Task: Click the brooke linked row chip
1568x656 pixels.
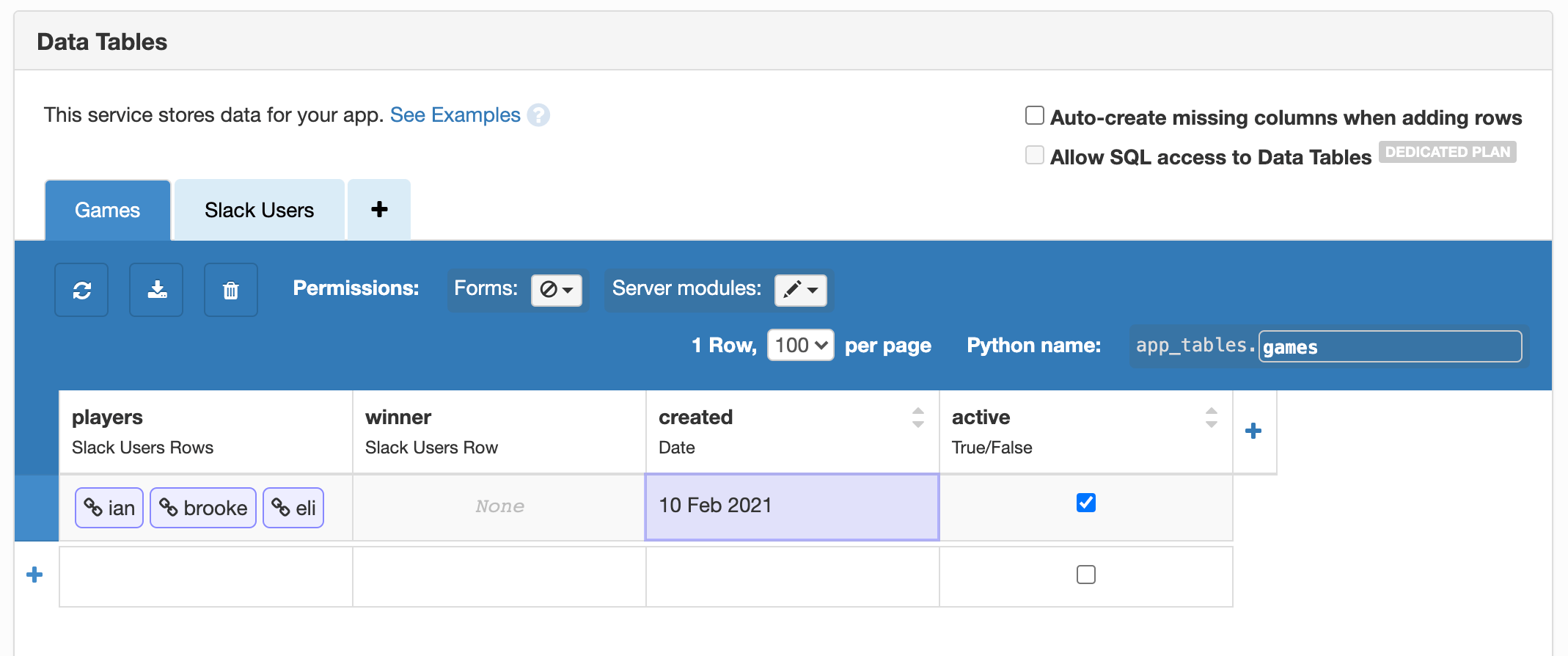Action: tap(203, 508)
